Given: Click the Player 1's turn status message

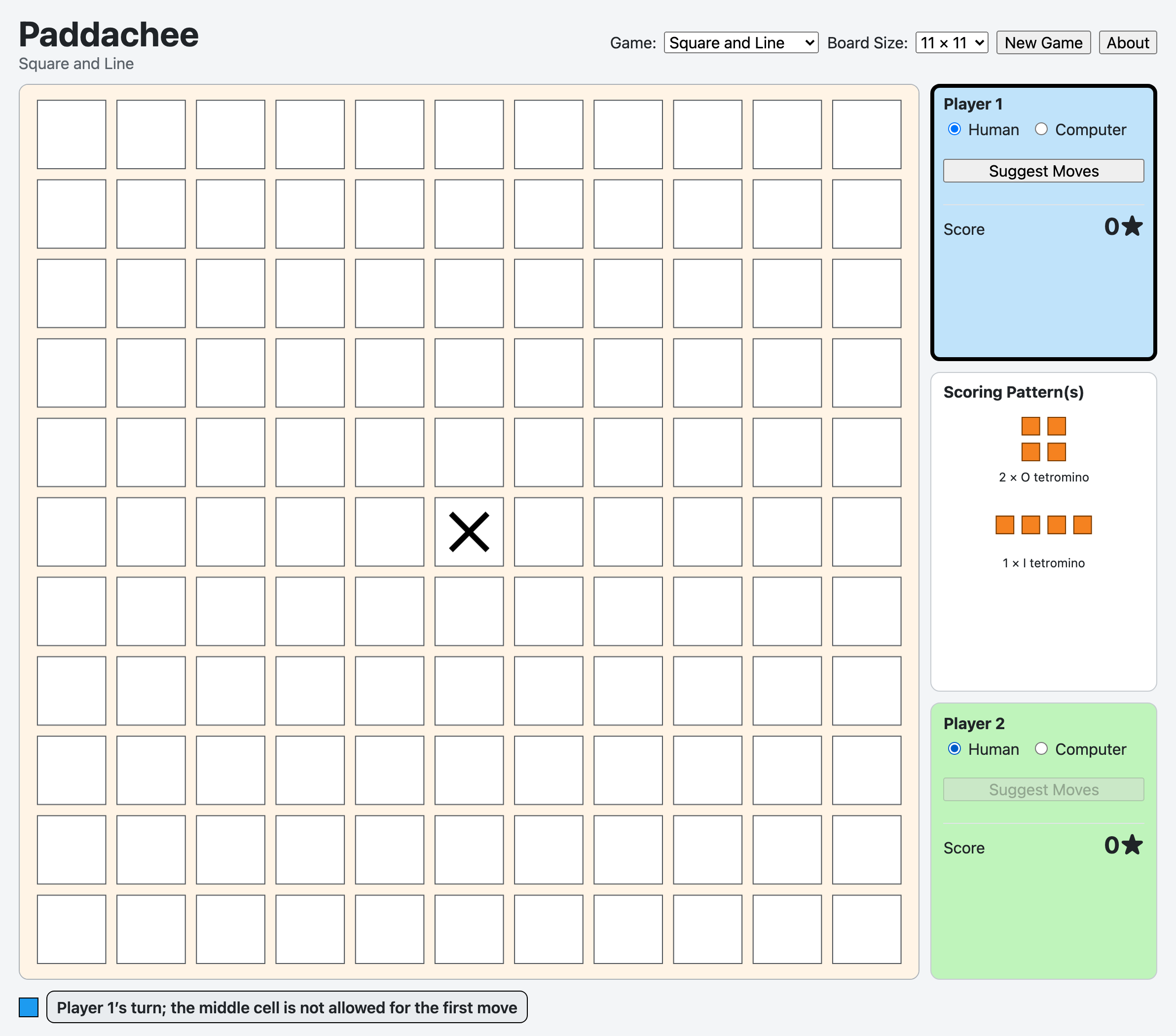Looking at the screenshot, I should (x=287, y=1007).
